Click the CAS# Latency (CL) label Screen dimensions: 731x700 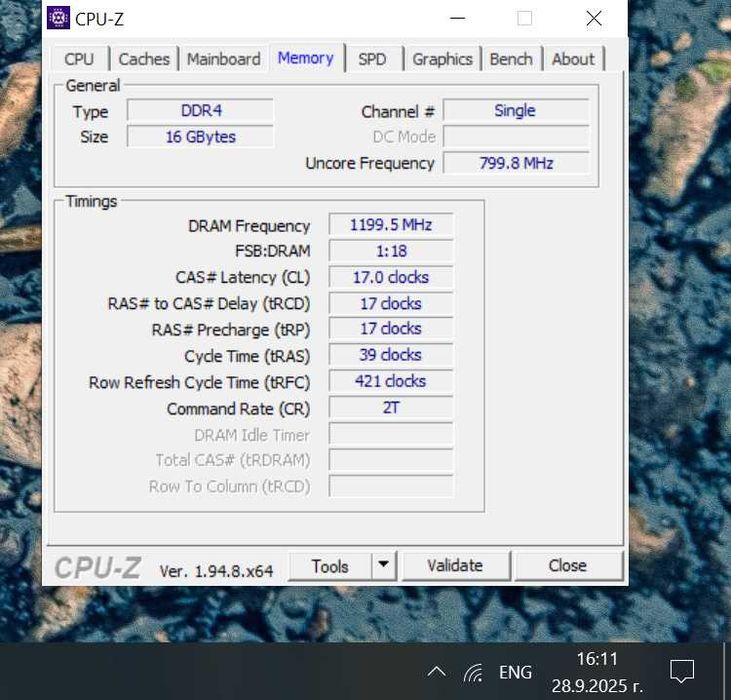click(x=242, y=278)
